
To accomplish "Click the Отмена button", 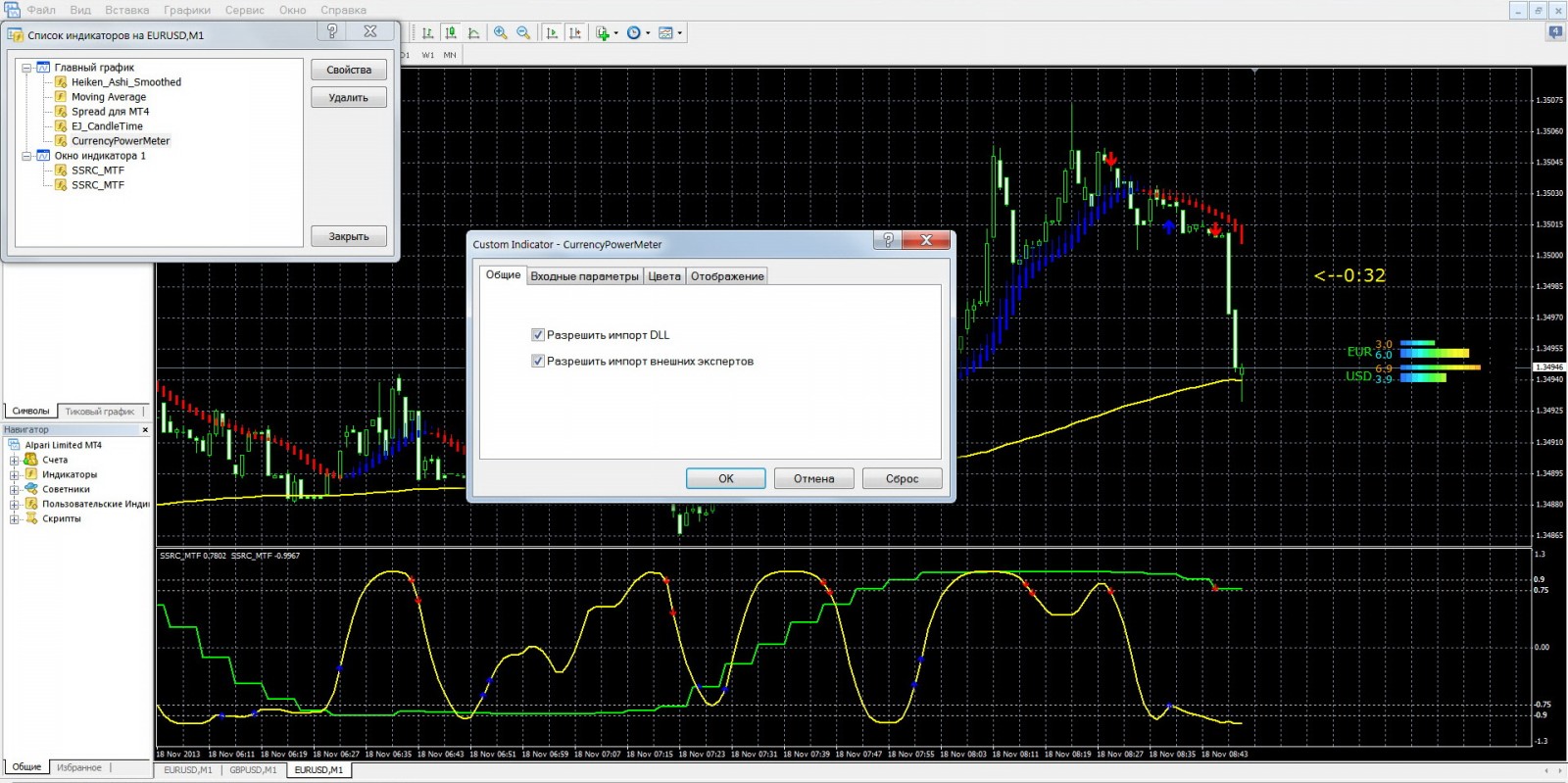I will 814,478.
